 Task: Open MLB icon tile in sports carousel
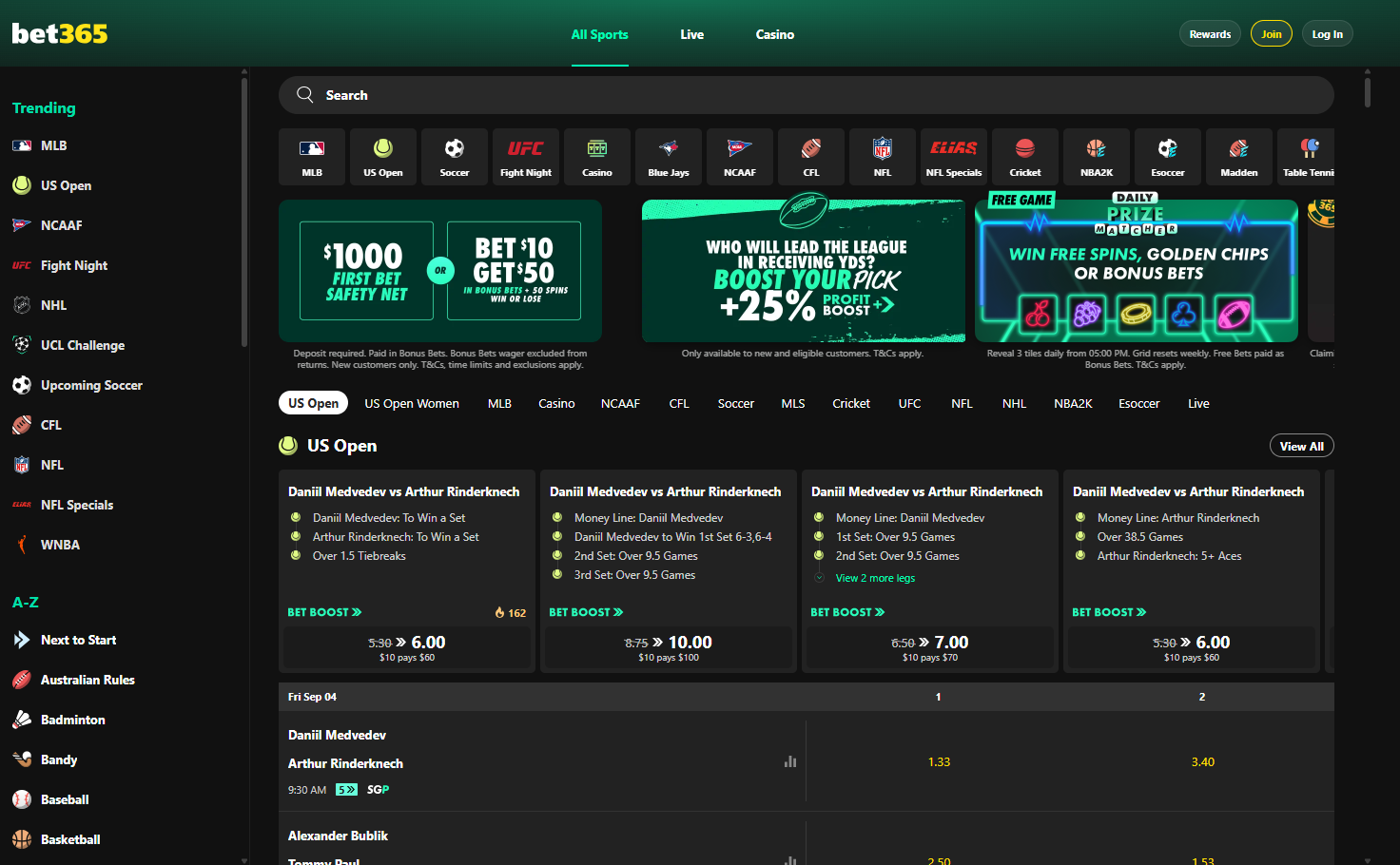312,157
